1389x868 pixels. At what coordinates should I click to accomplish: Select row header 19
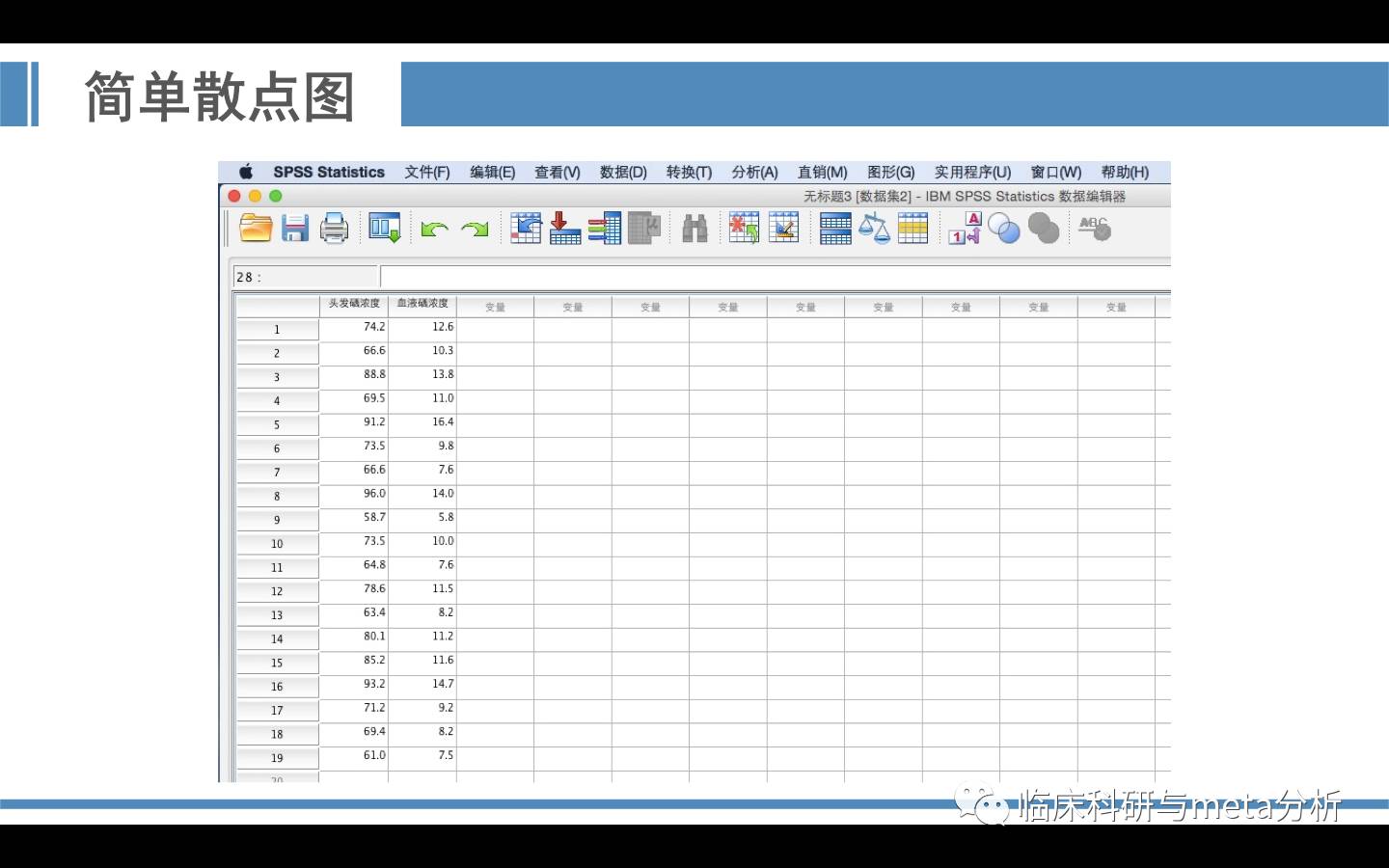(277, 758)
